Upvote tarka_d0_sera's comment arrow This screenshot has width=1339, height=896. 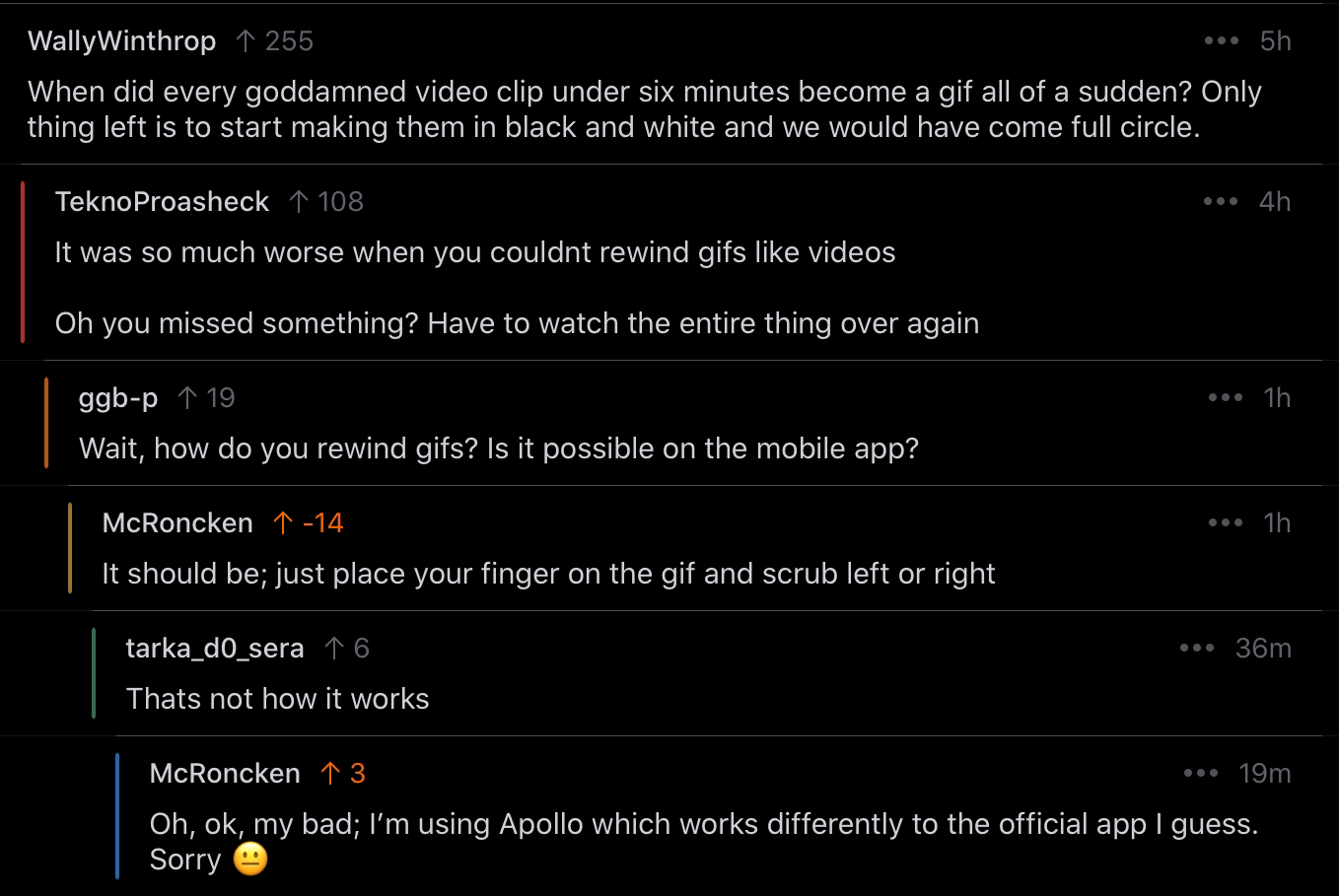coord(334,649)
